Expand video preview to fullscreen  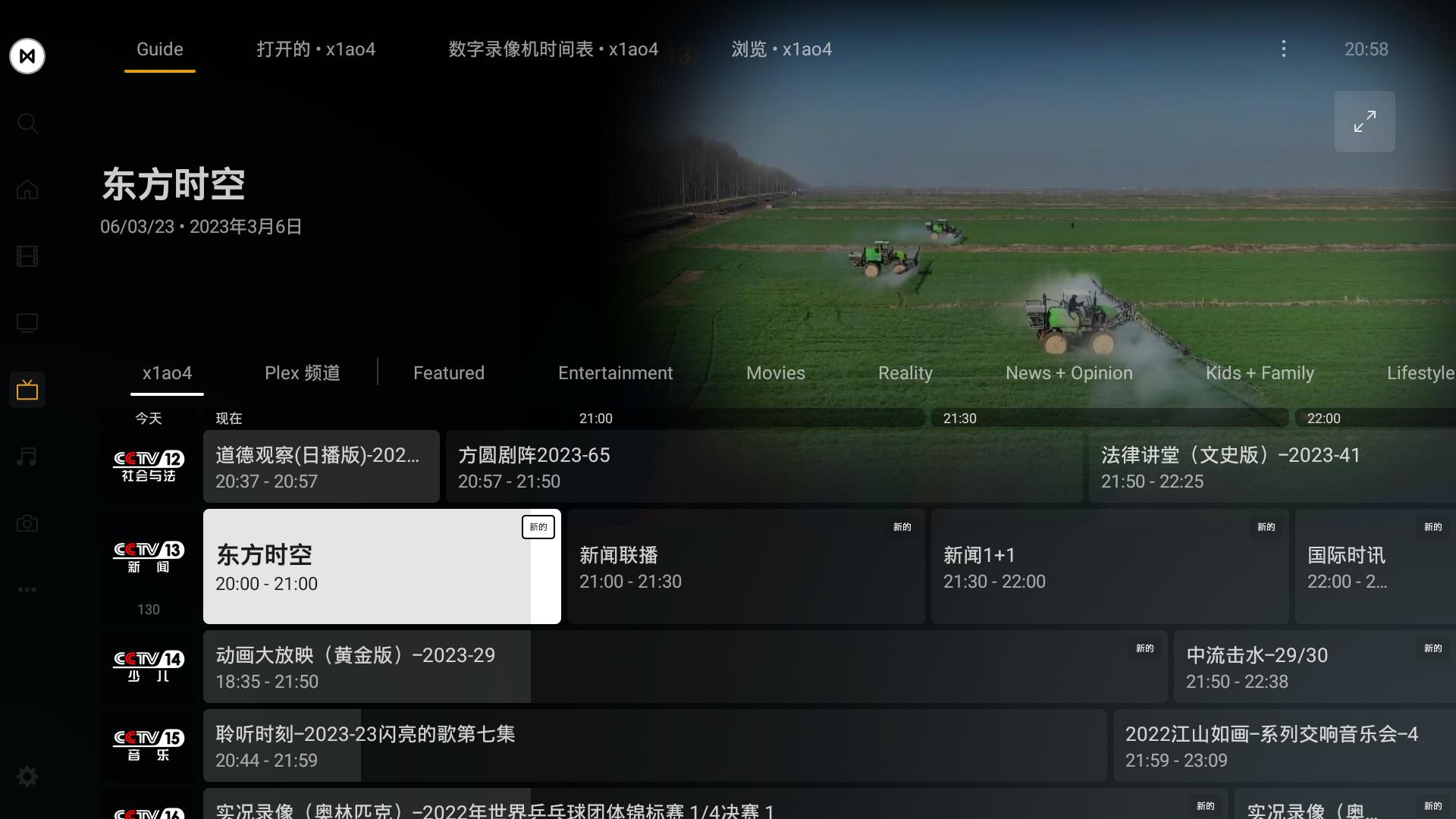click(1365, 121)
